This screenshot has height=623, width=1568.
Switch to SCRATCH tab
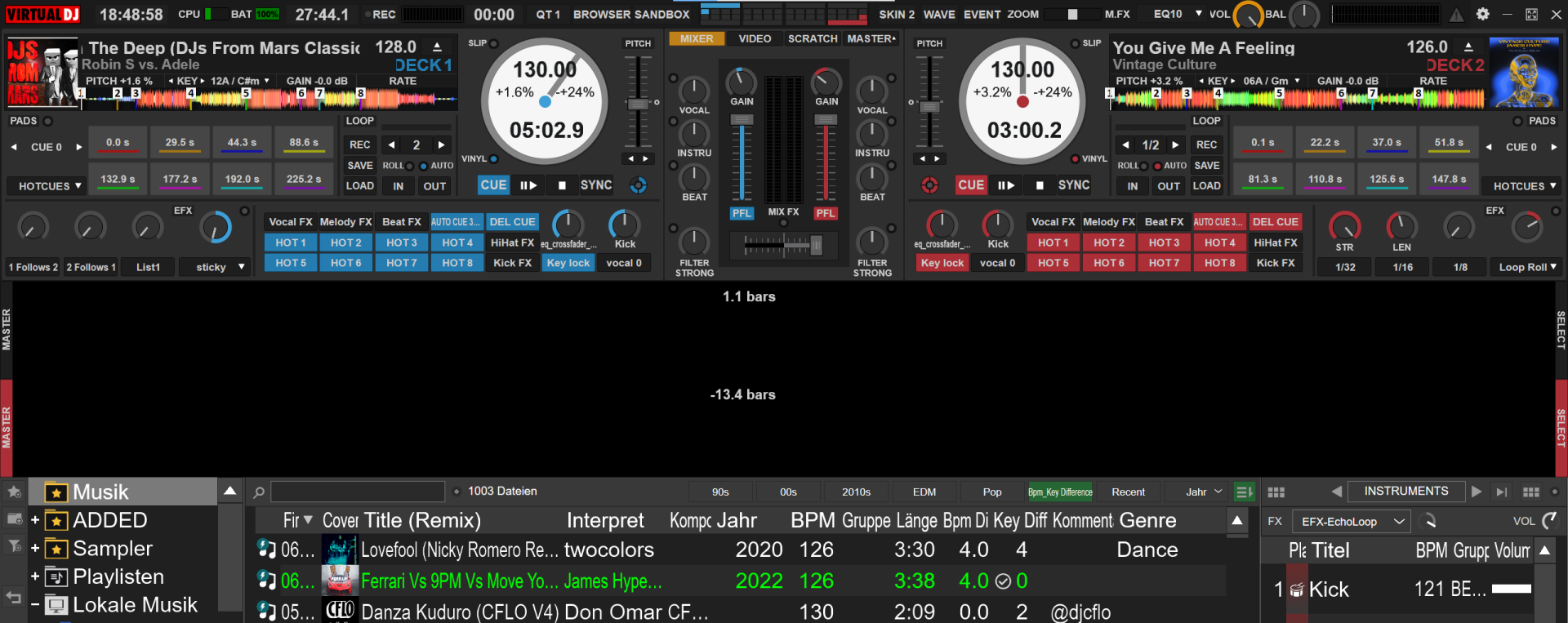click(813, 38)
